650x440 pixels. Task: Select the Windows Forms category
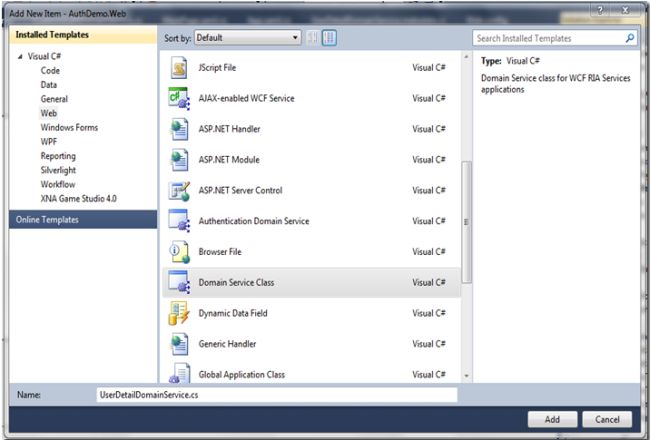[x=69, y=127]
